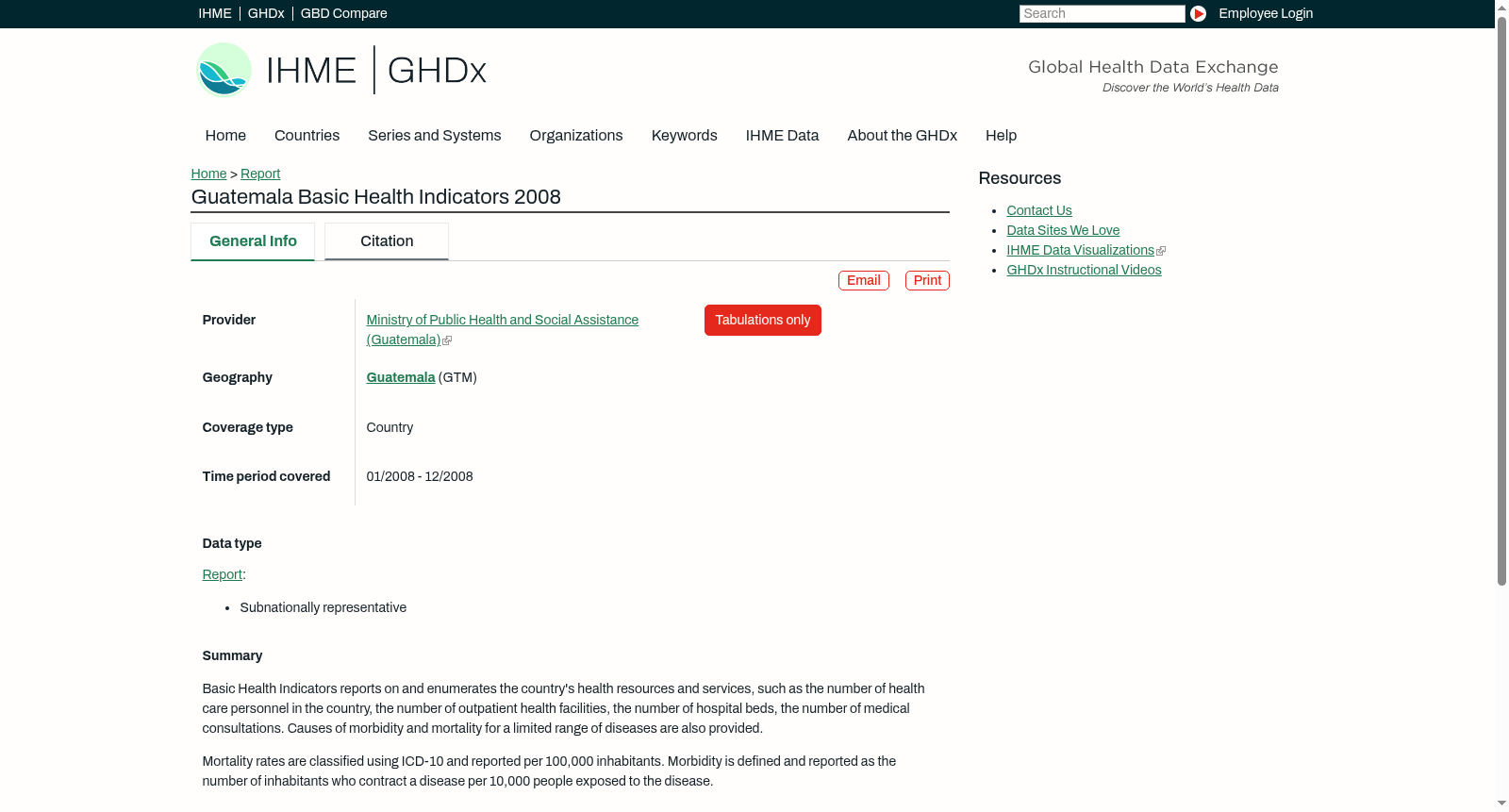This screenshot has width=1509, height=812.
Task: Open the Report data type link
Action: point(223,575)
